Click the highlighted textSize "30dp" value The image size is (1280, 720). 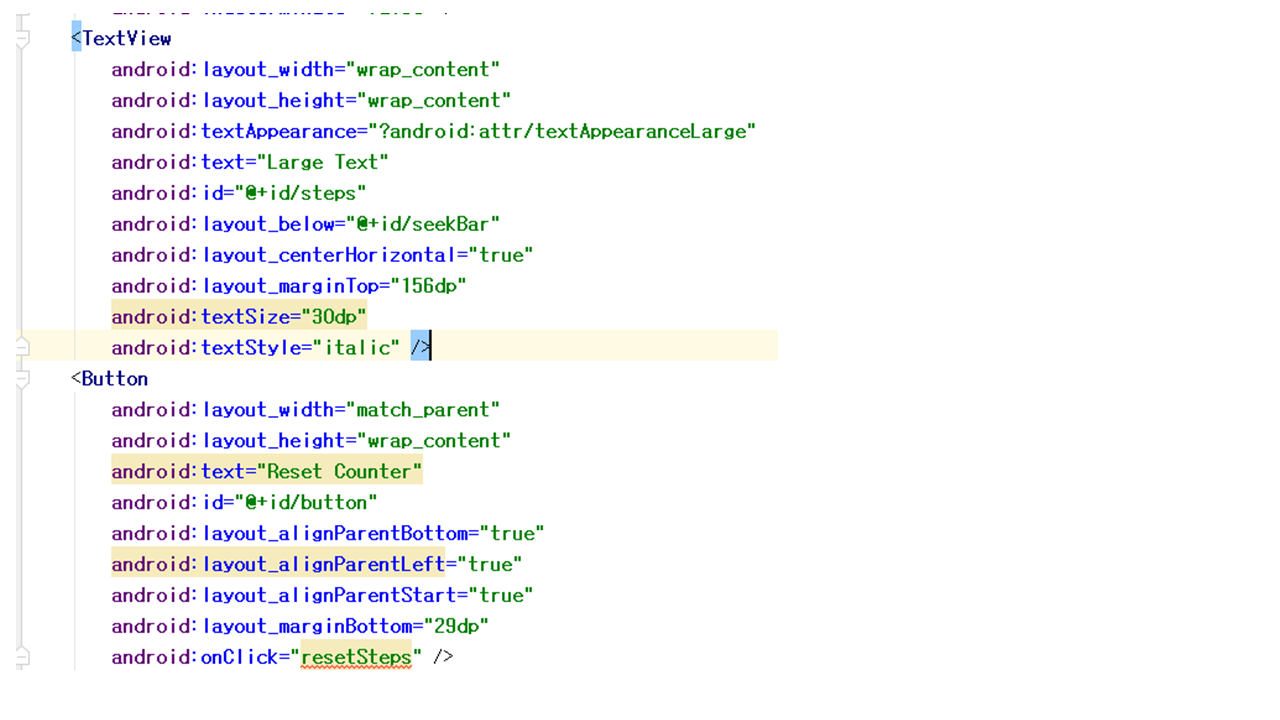tap(334, 316)
